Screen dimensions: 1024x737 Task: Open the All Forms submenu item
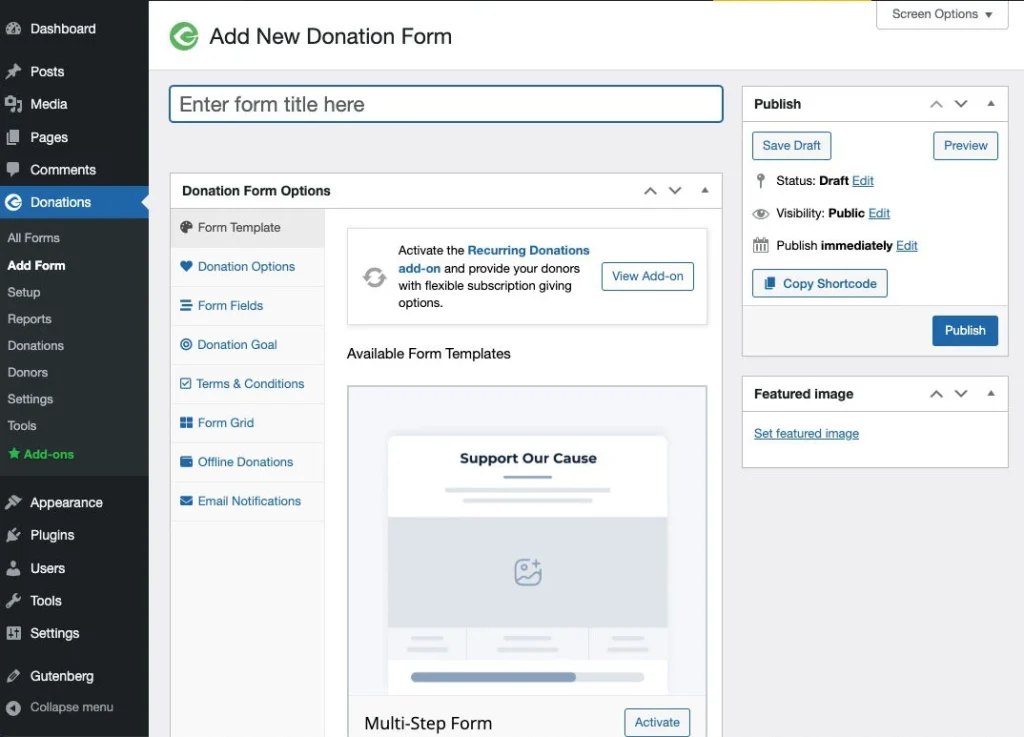click(x=33, y=238)
